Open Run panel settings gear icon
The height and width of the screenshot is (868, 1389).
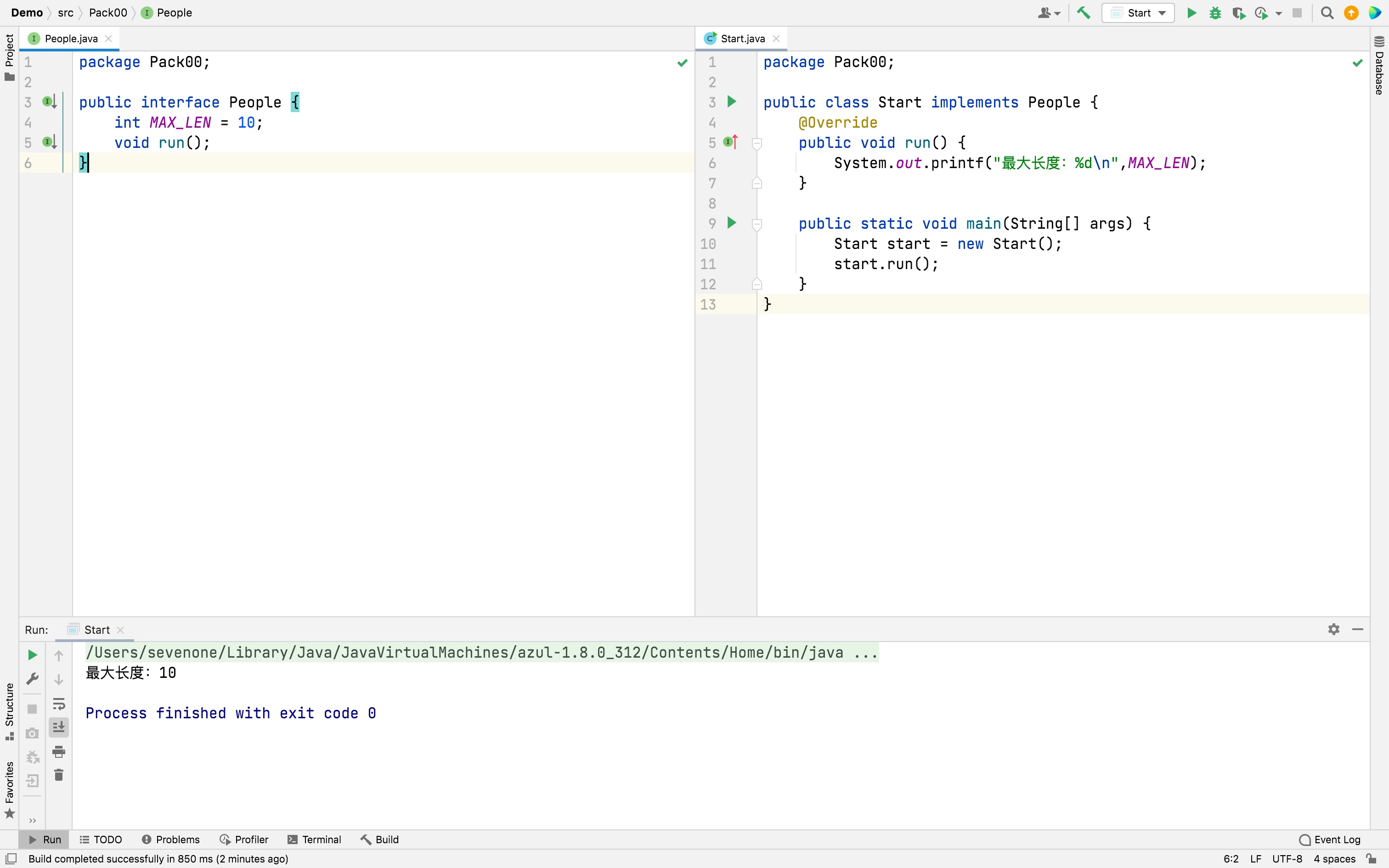click(1333, 629)
